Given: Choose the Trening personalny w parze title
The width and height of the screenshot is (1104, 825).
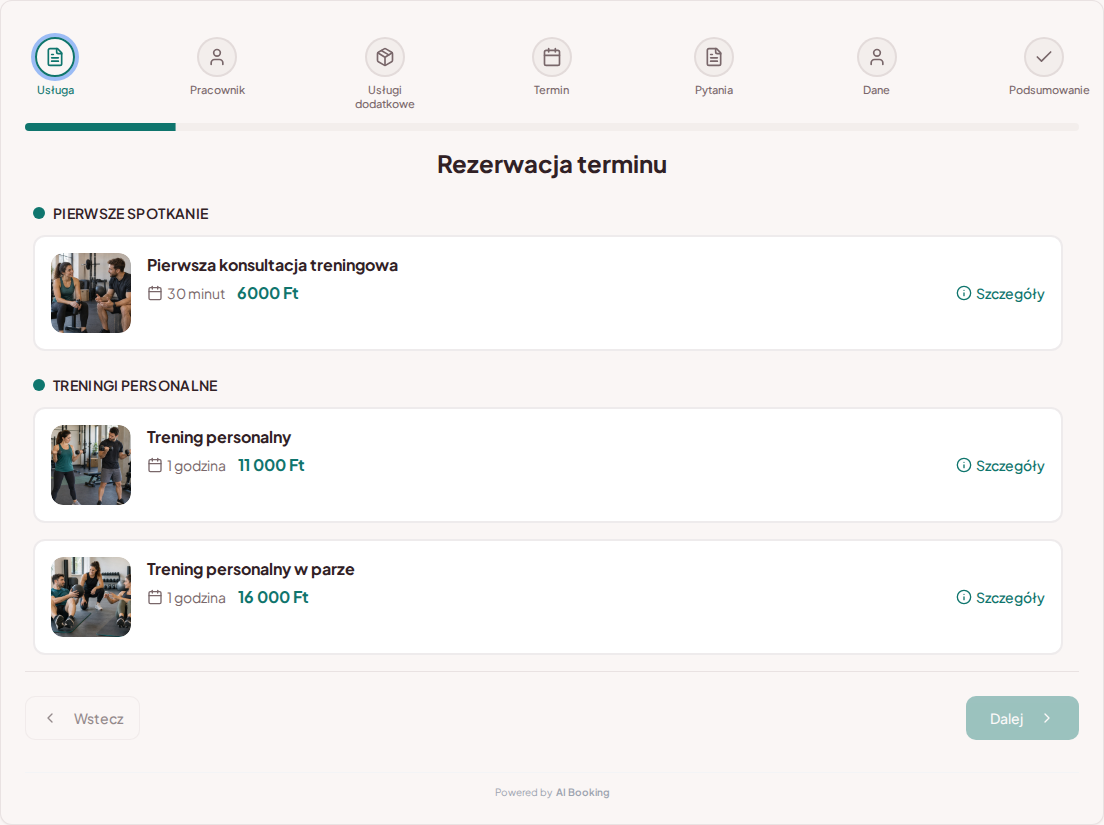Looking at the screenshot, I should 251,569.
